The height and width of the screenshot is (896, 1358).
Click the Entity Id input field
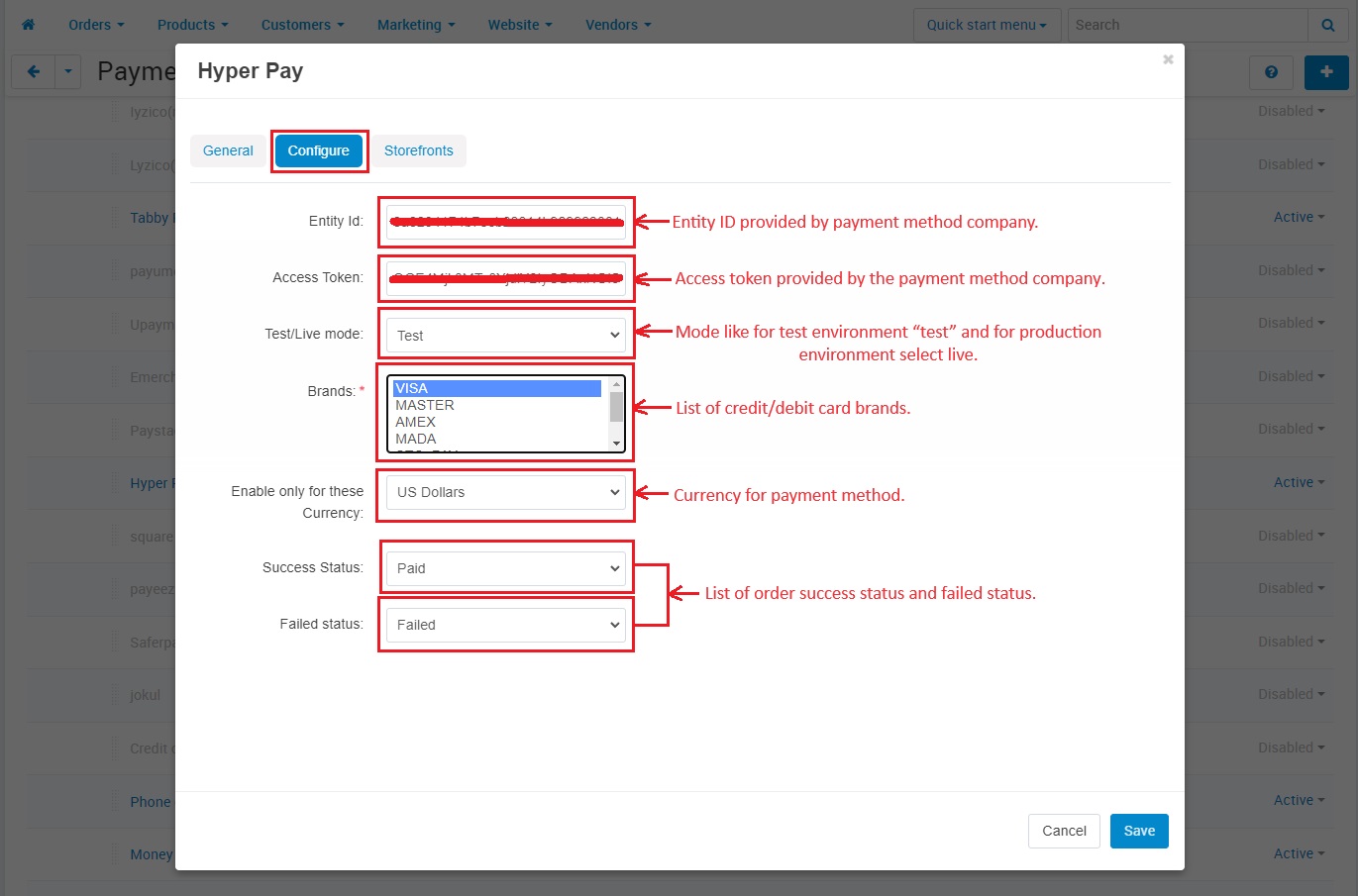point(506,222)
